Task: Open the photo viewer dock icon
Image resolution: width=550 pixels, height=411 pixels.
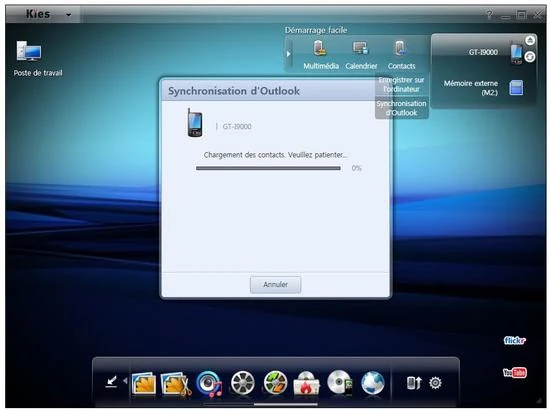Action: (143, 383)
